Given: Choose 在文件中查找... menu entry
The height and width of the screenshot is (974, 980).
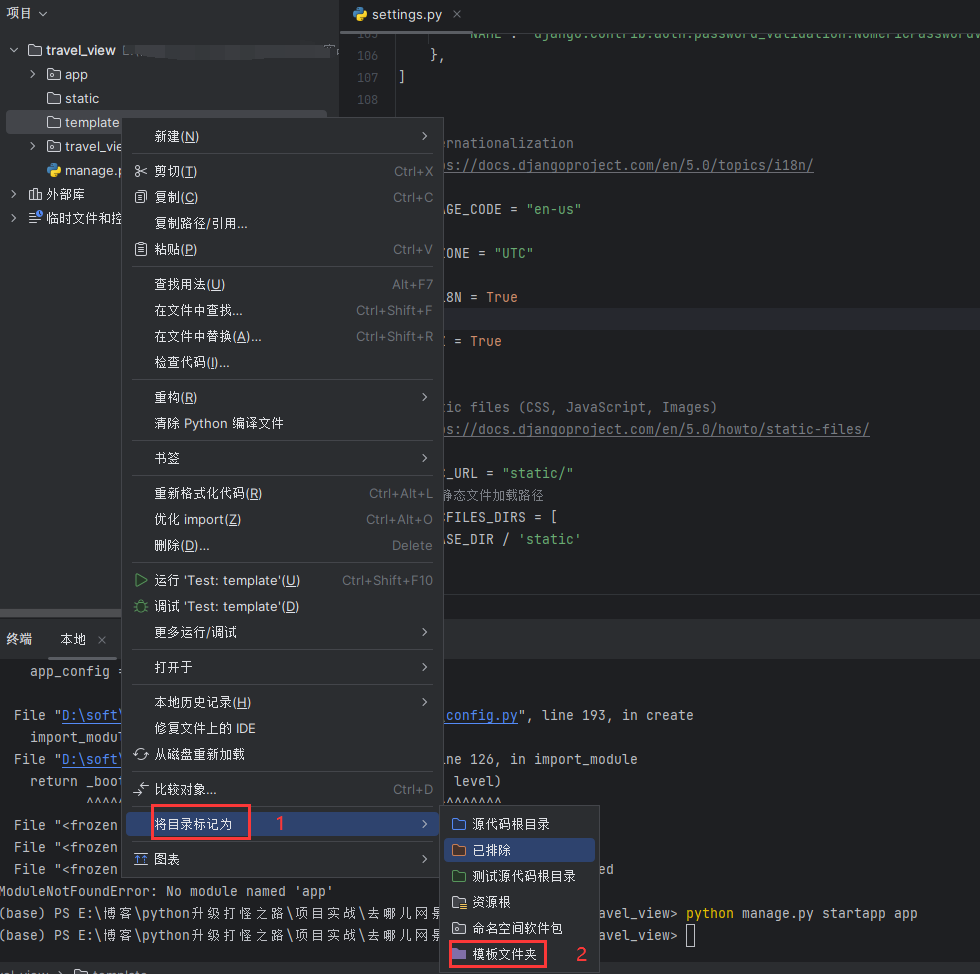Looking at the screenshot, I should [282, 310].
